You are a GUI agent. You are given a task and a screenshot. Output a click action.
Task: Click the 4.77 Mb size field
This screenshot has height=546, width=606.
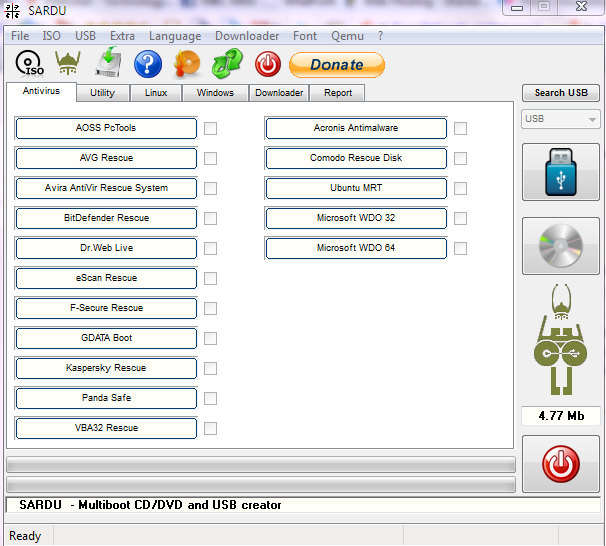coord(561,416)
